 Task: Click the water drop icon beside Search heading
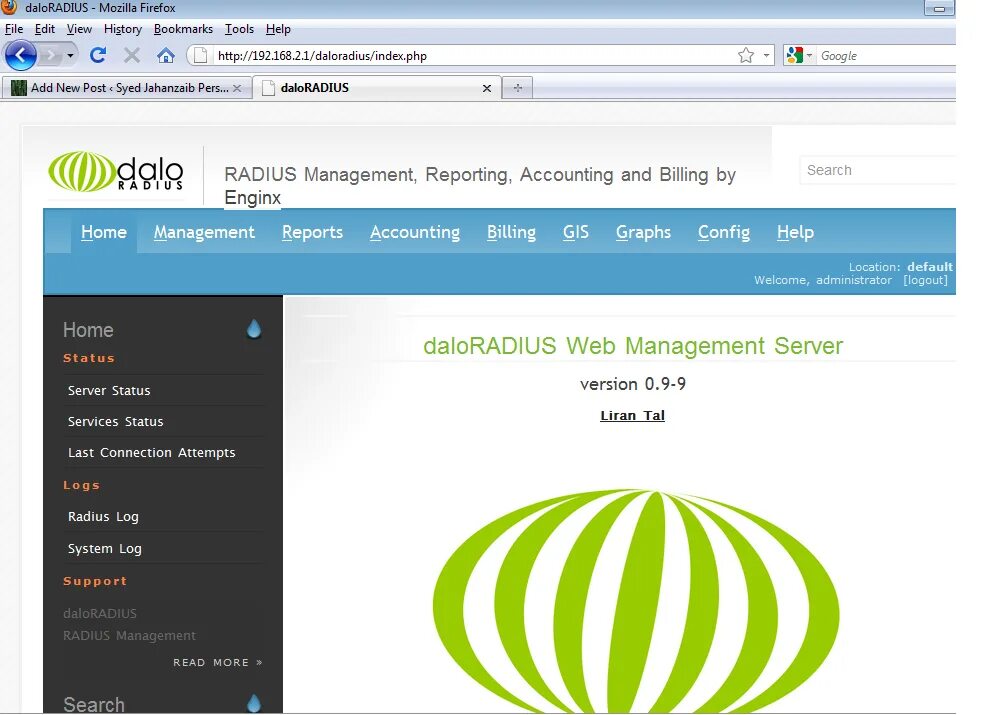(x=253, y=703)
